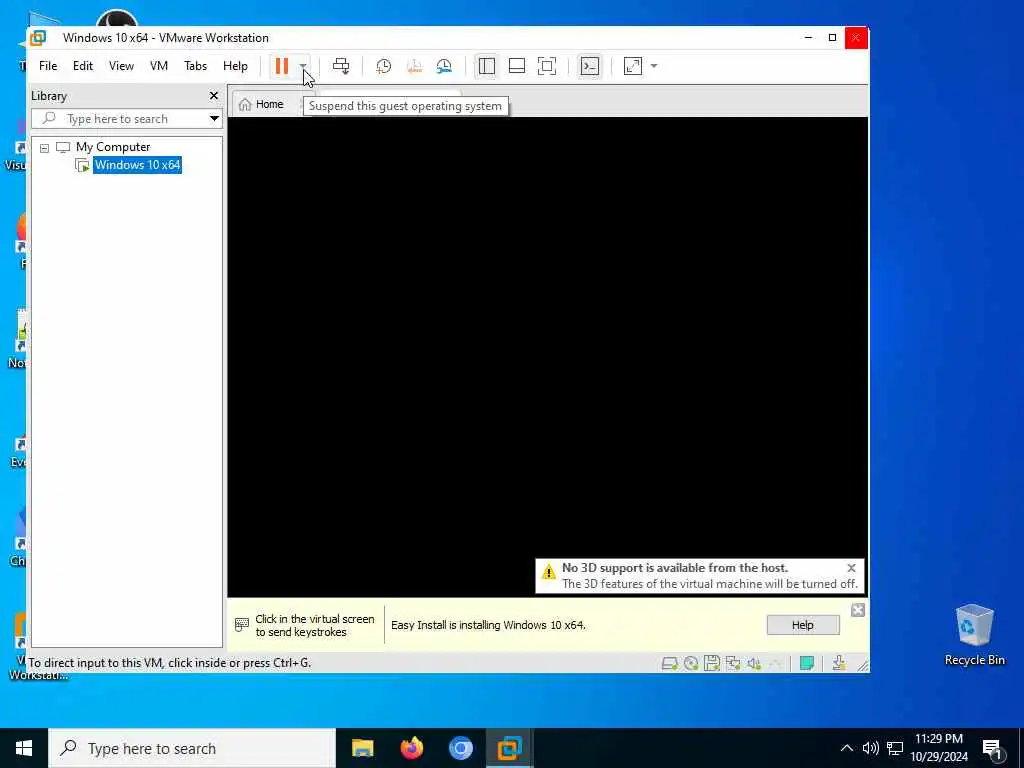Open Chrome from the taskbar
The image size is (1024, 768).
point(460,748)
